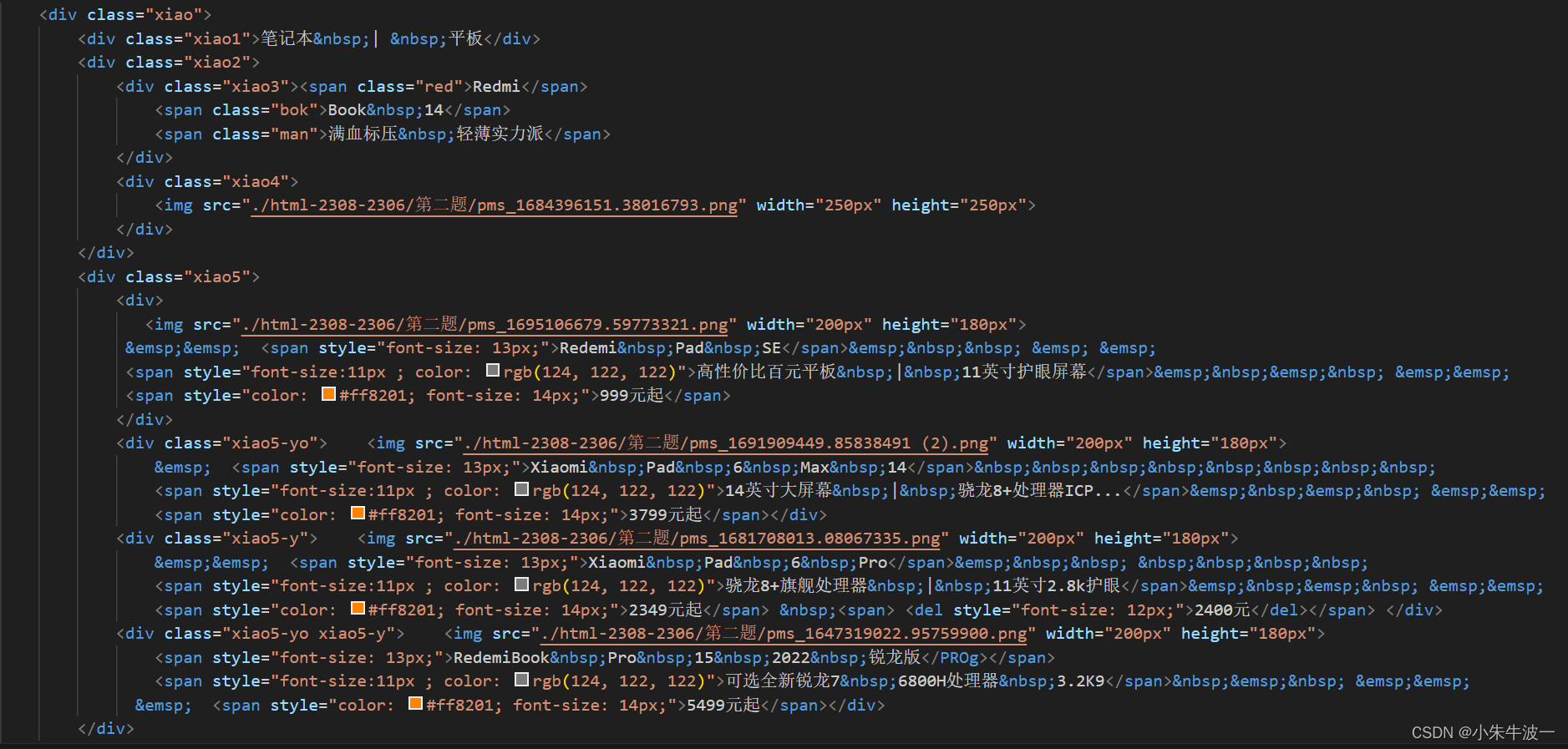Click text 2349元起
Screen dimensions: 1568x749
665,610
